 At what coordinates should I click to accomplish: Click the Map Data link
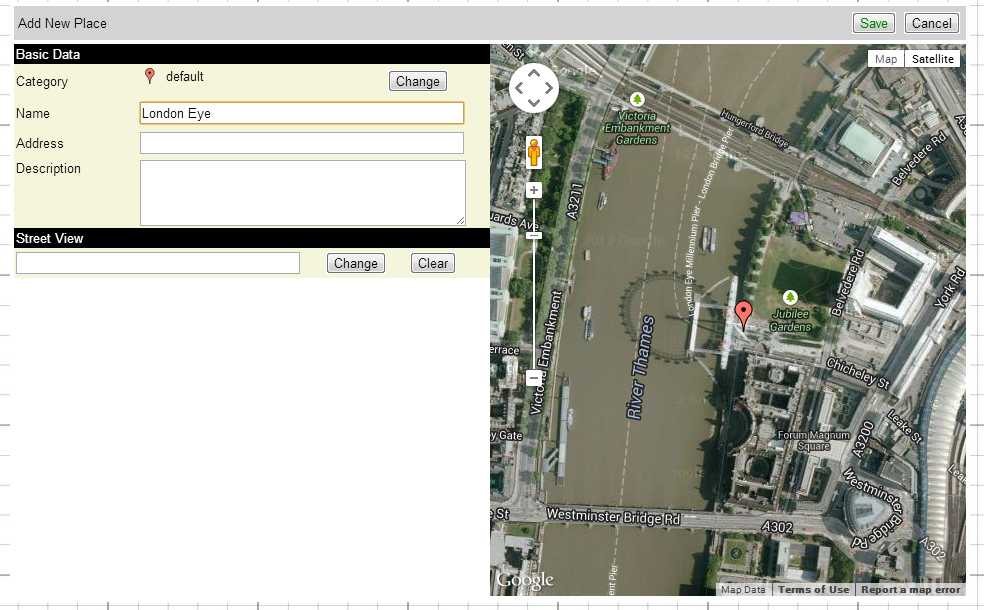coord(743,589)
